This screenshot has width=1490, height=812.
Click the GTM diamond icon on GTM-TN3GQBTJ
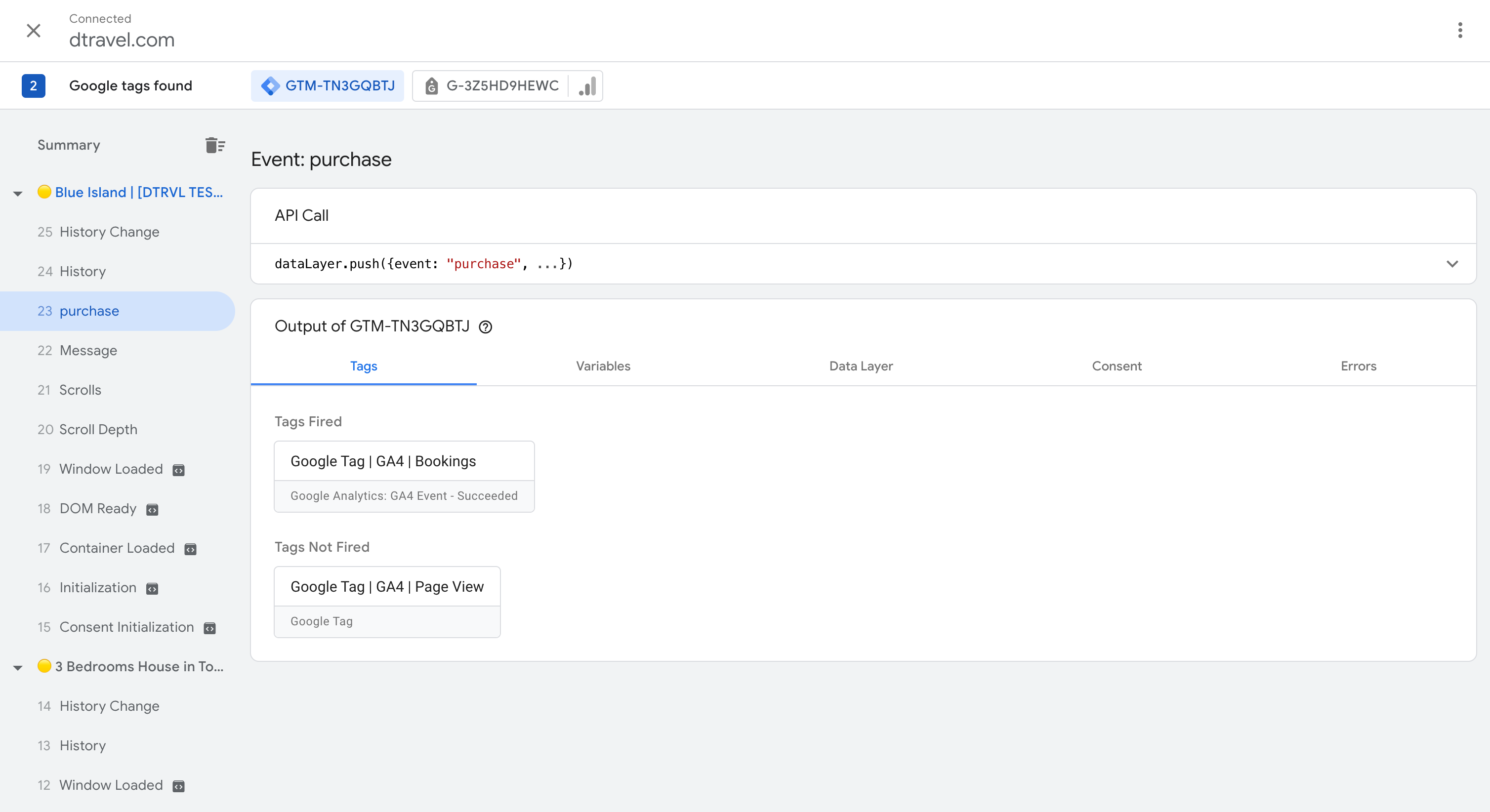point(270,85)
